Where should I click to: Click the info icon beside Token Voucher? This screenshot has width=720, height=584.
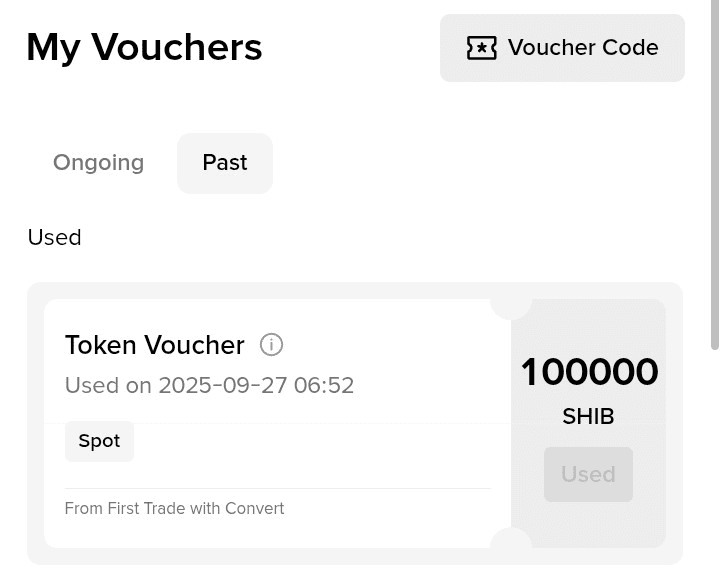tap(271, 345)
